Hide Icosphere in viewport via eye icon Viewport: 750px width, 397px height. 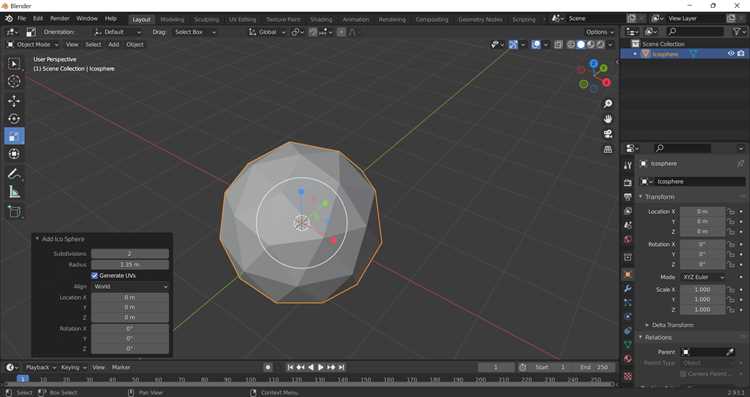pos(731,54)
